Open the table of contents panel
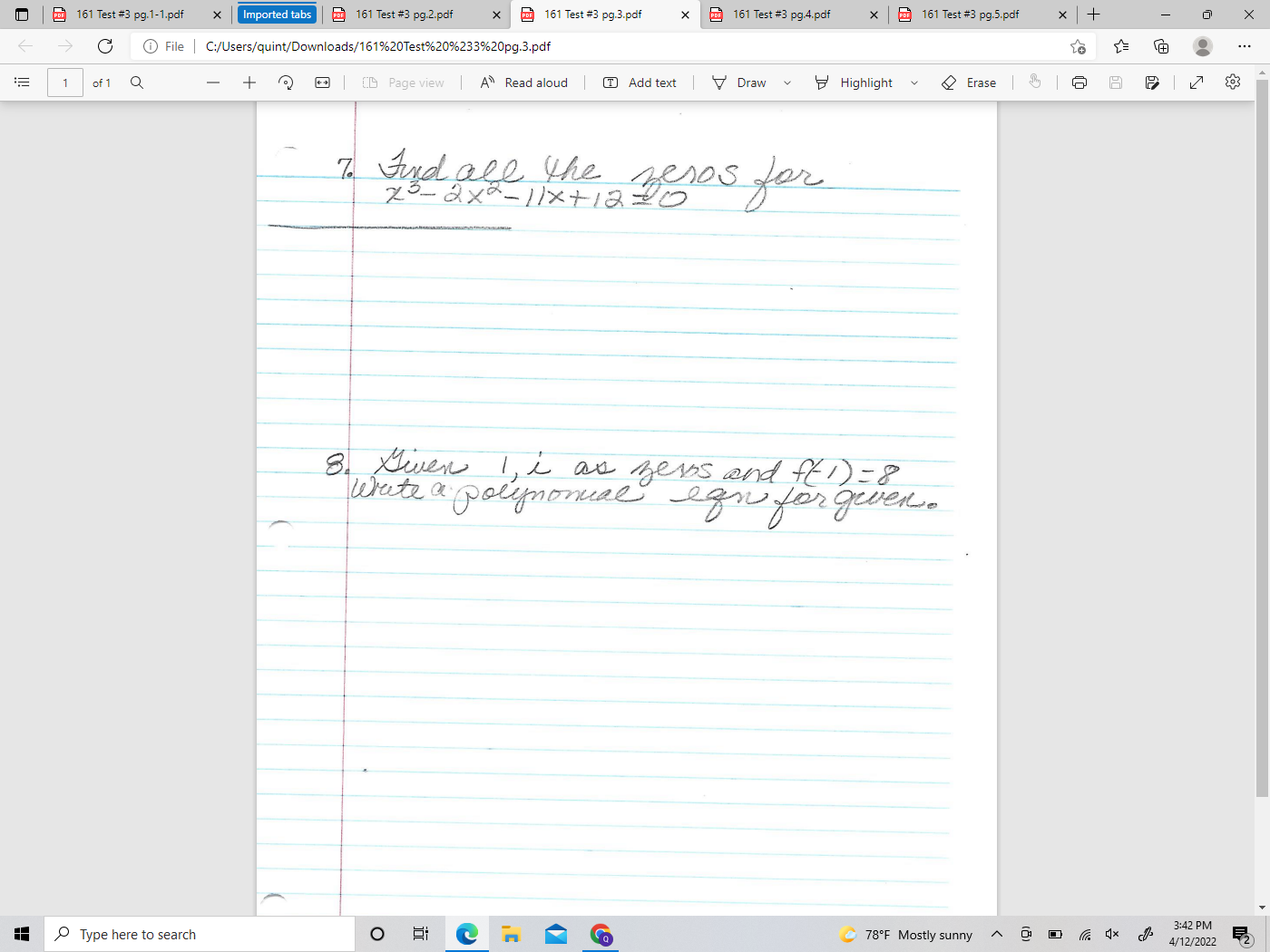 point(22,83)
